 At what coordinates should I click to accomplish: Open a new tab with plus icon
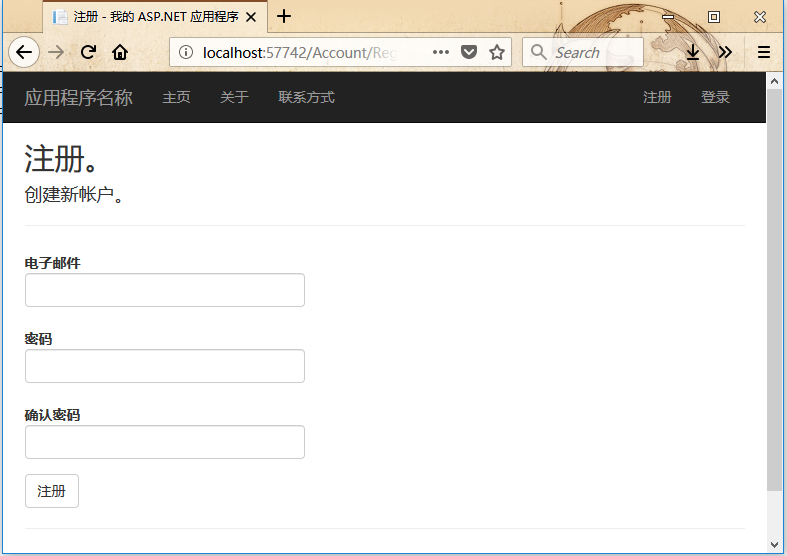[x=285, y=16]
